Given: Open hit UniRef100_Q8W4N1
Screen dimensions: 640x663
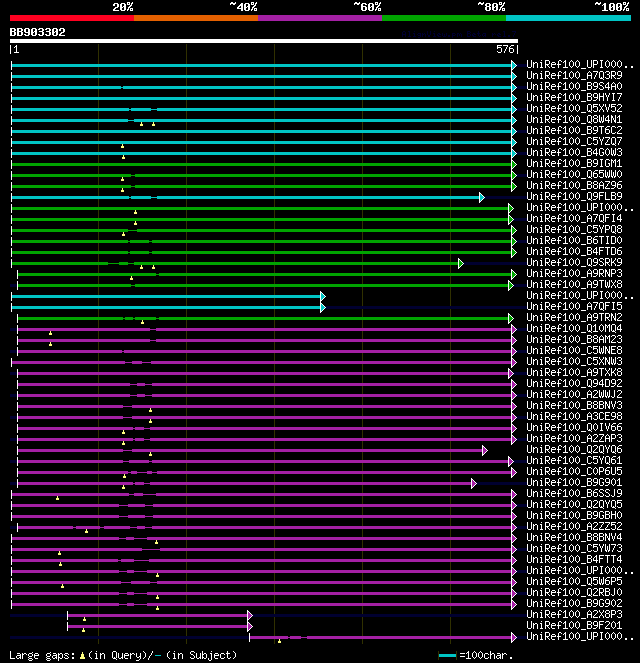Looking at the screenshot, I should (x=574, y=119).
